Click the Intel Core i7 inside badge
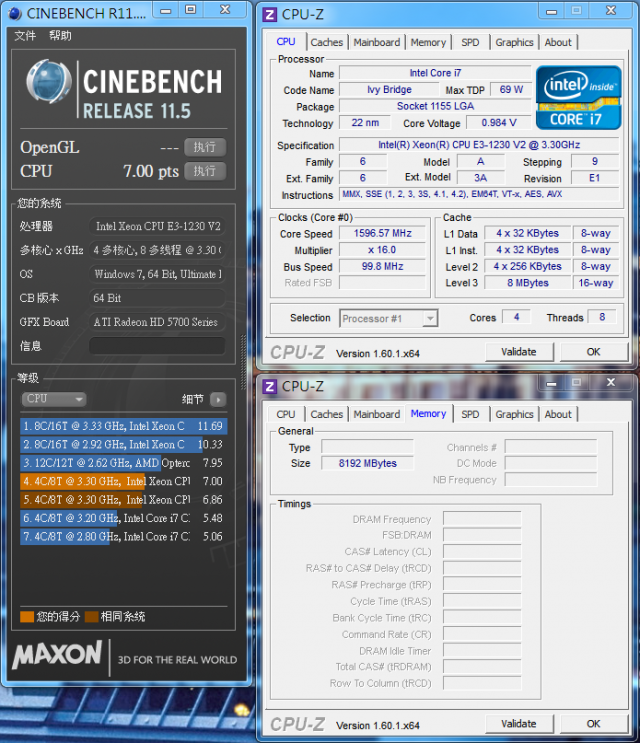Image resolution: width=640 pixels, height=744 pixels. pos(578,98)
